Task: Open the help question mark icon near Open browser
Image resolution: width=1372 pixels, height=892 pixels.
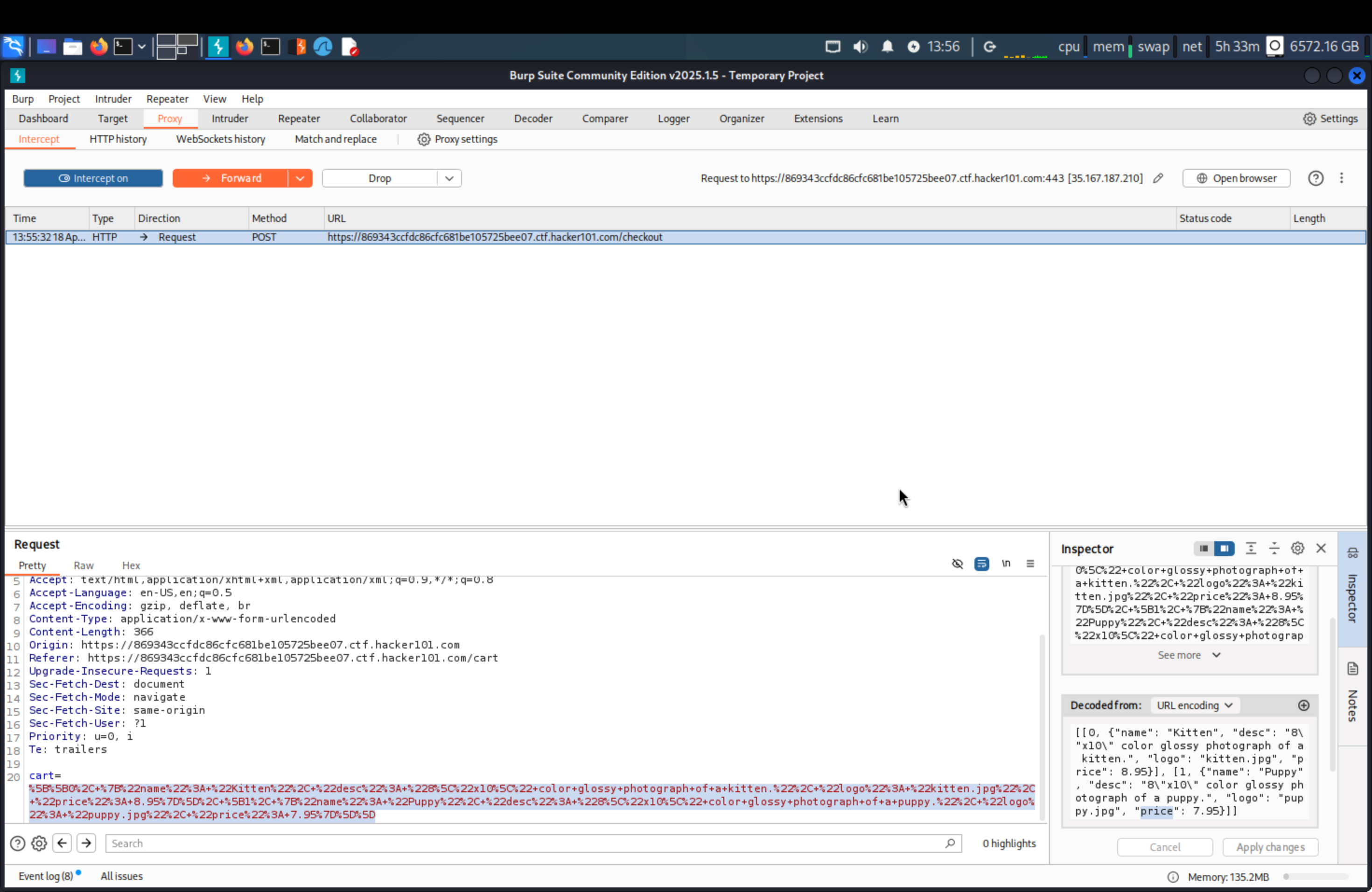Action: point(1315,178)
